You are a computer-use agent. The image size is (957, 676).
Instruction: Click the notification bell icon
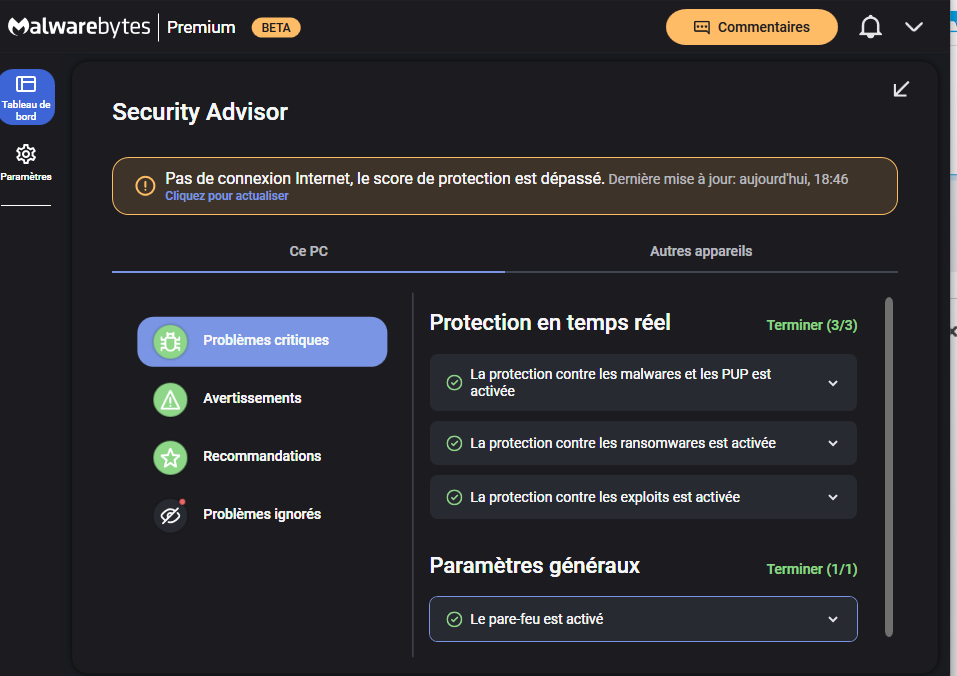870,27
